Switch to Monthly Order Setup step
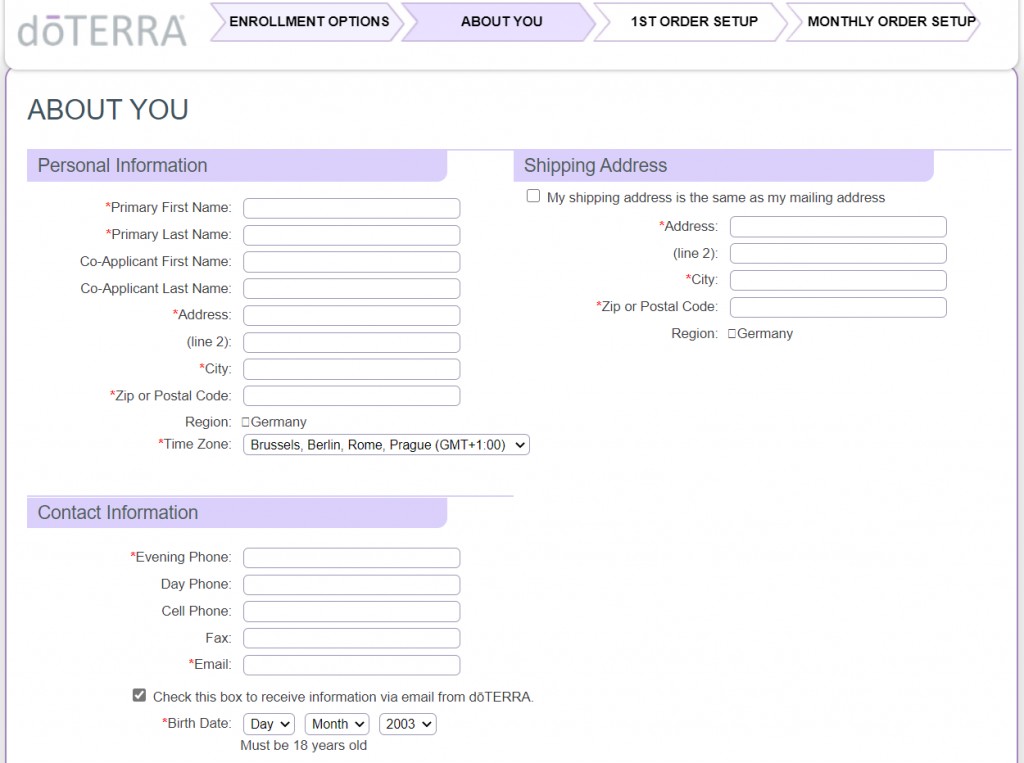The height and width of the screenshot is (763, 1024). [x=890, y=22]
